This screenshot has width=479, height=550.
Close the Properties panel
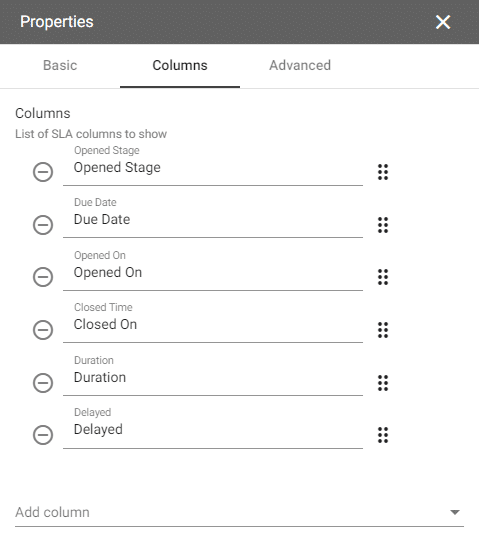(443, 22)
